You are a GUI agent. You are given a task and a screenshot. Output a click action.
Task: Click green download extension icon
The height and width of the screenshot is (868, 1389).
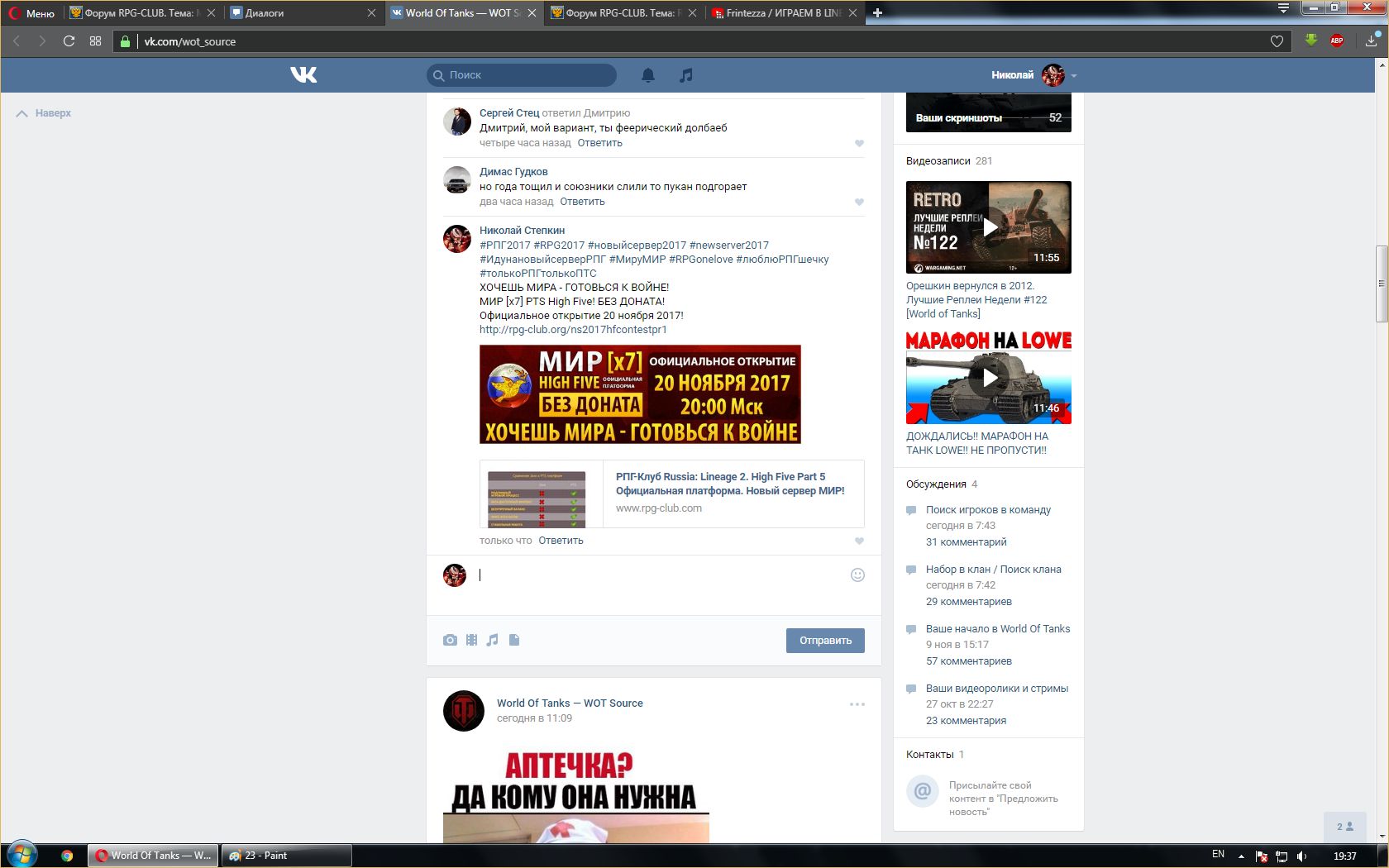[1310, 41]
